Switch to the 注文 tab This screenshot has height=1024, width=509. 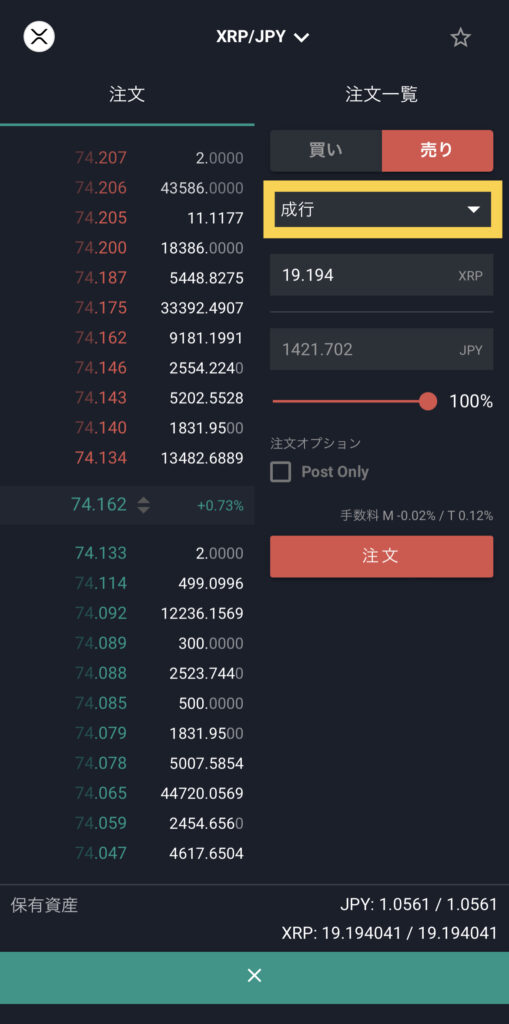[127, 95]
